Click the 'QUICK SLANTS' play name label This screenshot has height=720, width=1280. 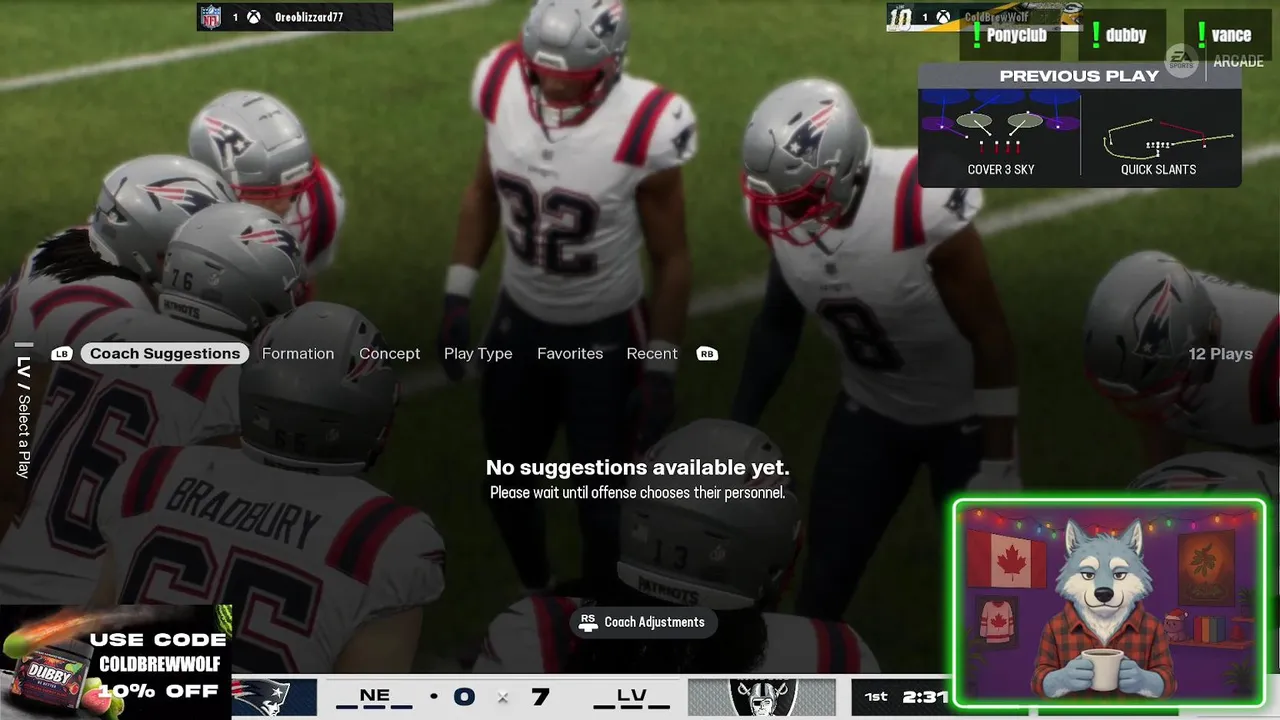[1158, 170]
